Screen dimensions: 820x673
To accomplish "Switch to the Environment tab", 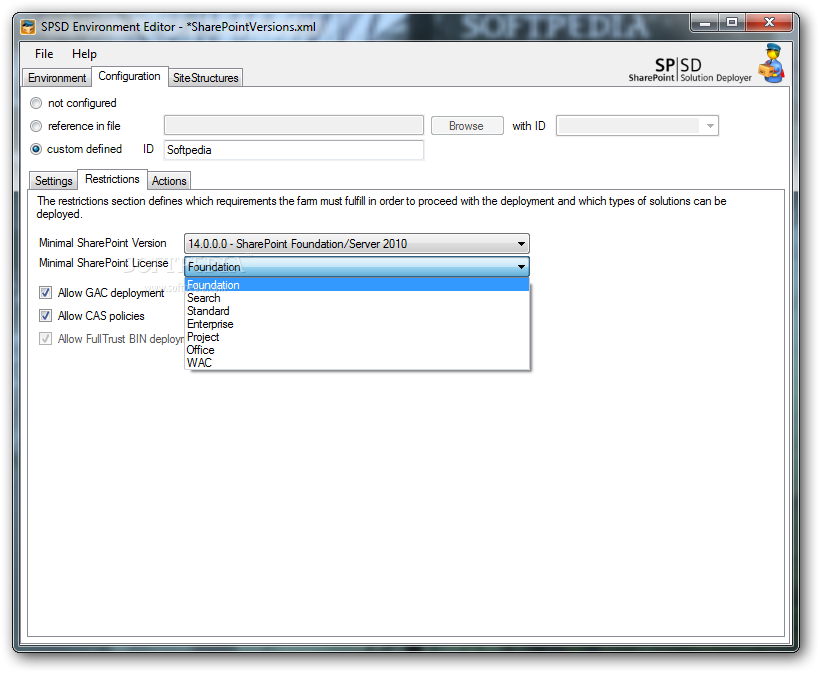I will click(x=57, y=78).
